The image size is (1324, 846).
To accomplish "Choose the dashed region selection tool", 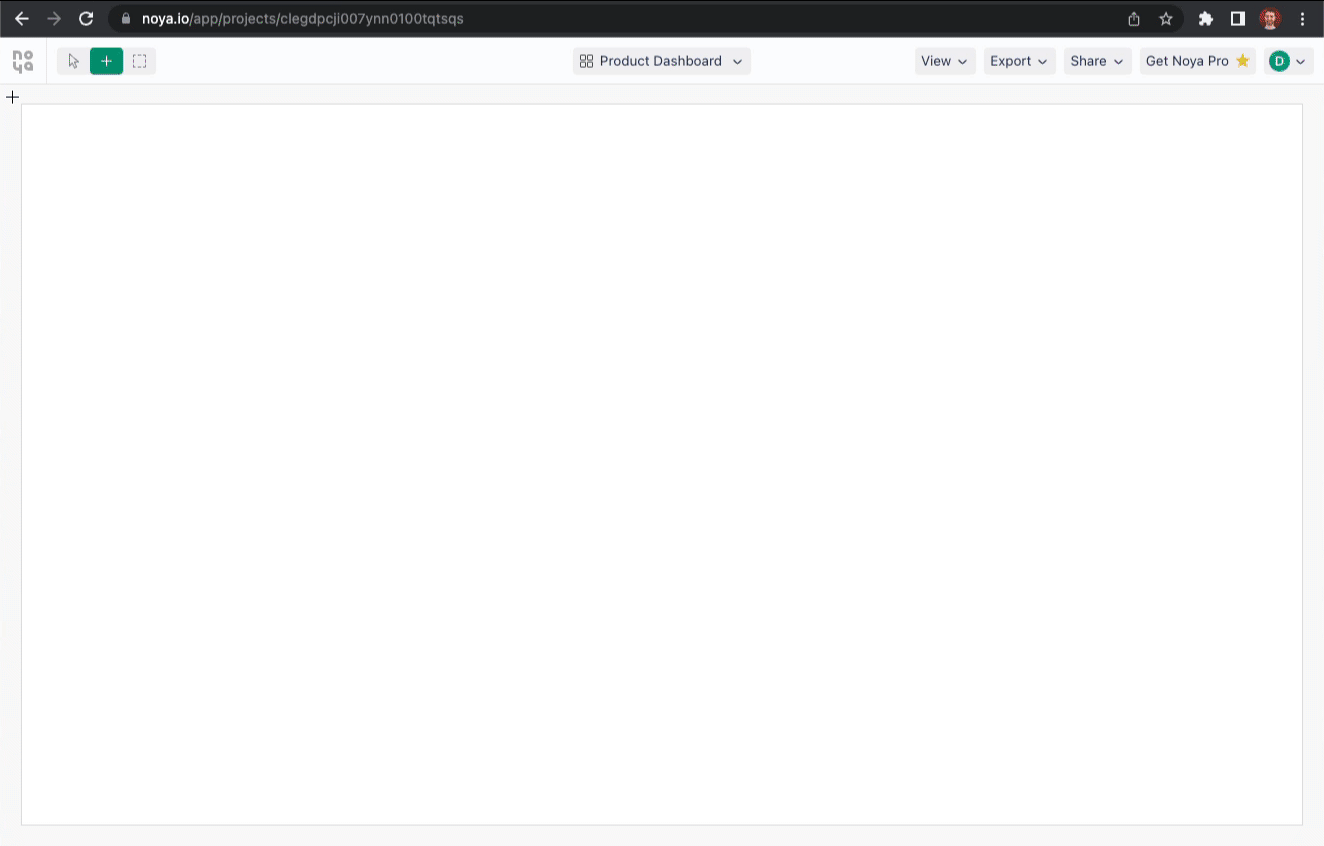I will pos(140,61).
